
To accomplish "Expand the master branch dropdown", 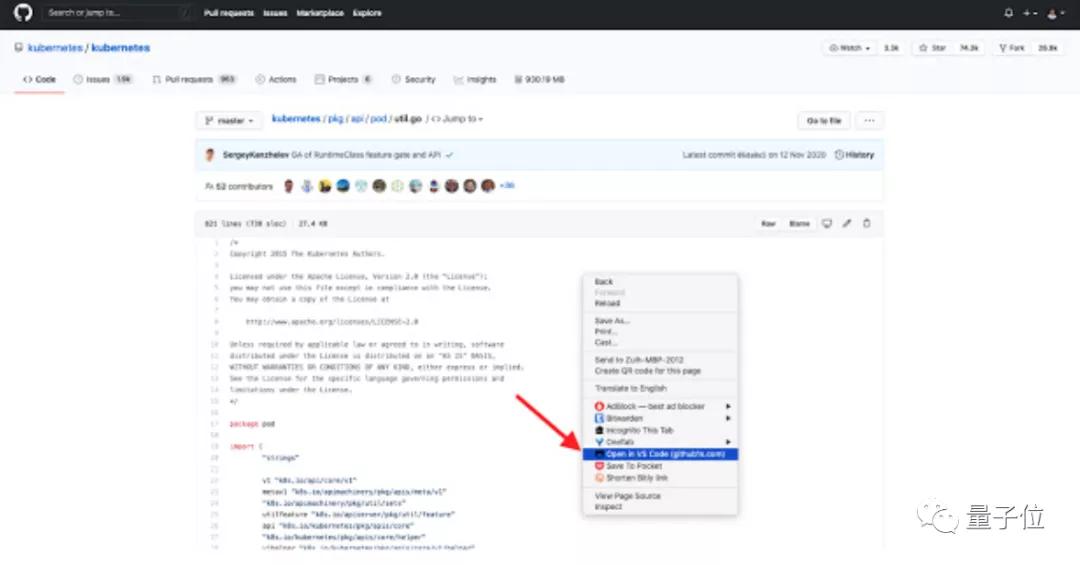I will pyautogui.click(x=229, y=121).
